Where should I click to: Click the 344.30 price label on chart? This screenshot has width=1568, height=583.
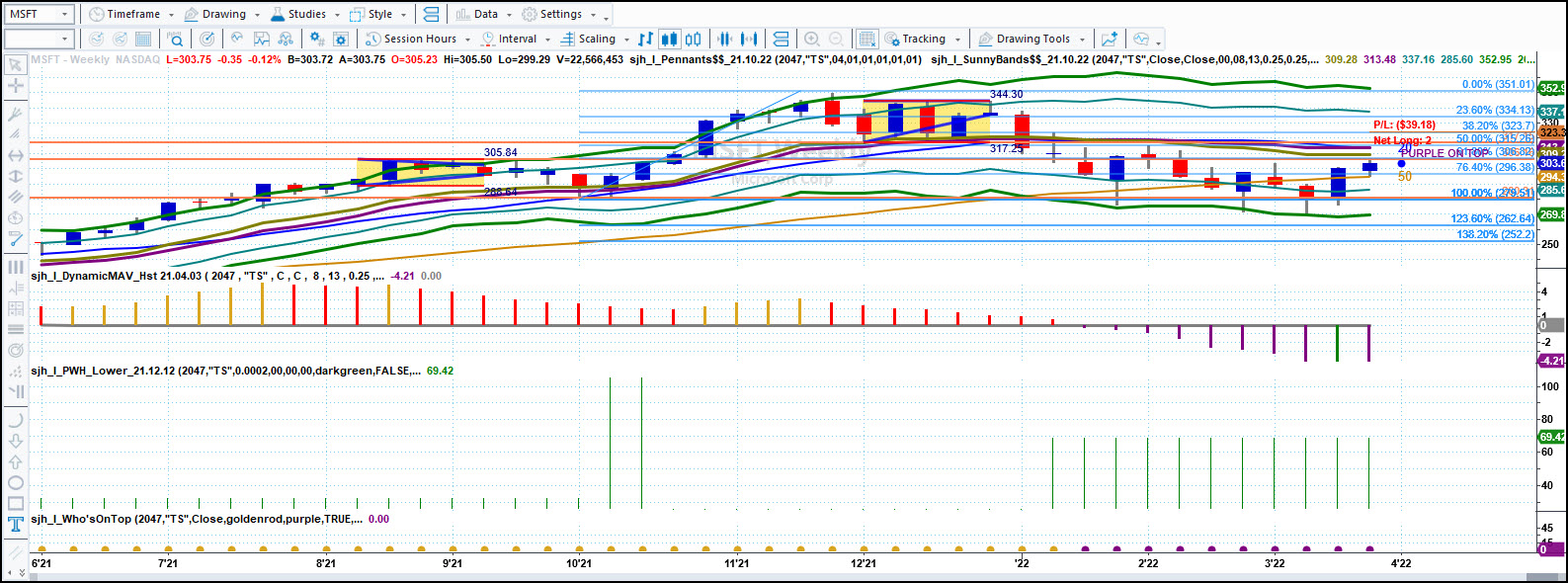(x=1006, y=95)
